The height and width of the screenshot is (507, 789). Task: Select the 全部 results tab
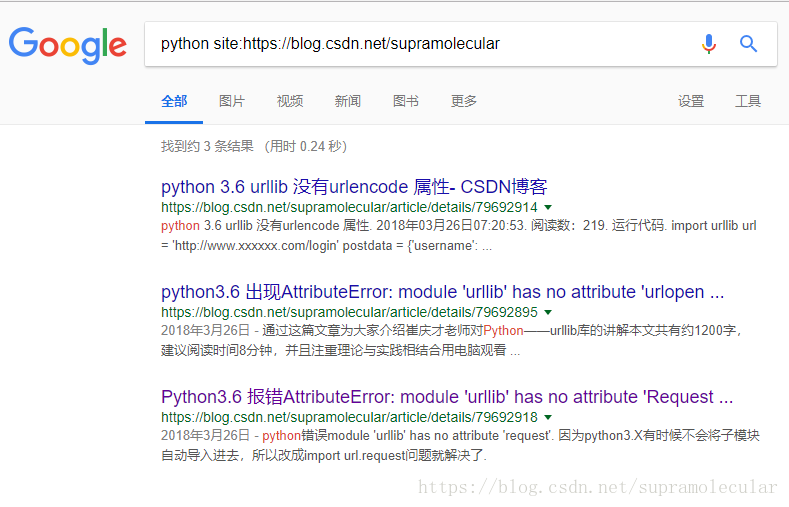coord(174,101)
